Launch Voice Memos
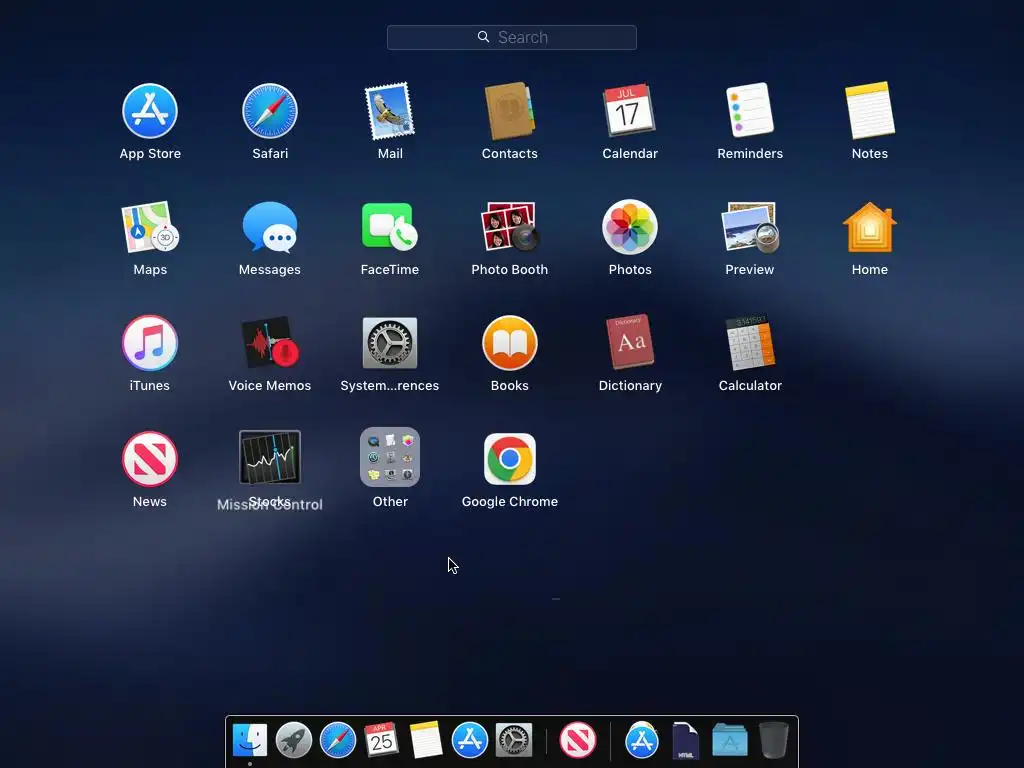This screenshot has height=768, width=1024. click(270, 343)
